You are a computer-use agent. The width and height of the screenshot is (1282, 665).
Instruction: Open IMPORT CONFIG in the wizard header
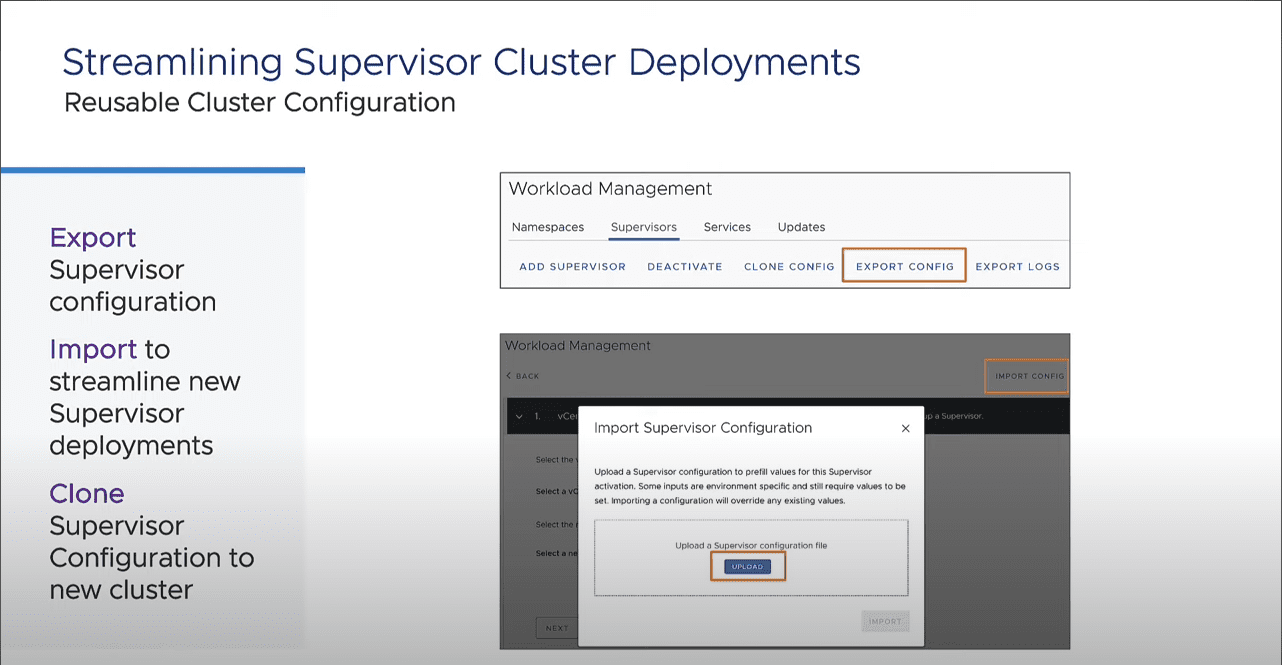(1029, 376)
